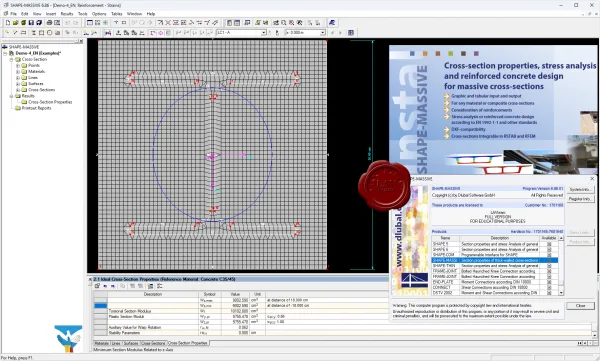Select SHAPE-MASSI row in products list
600x361 pixels.
coord(494,260)
